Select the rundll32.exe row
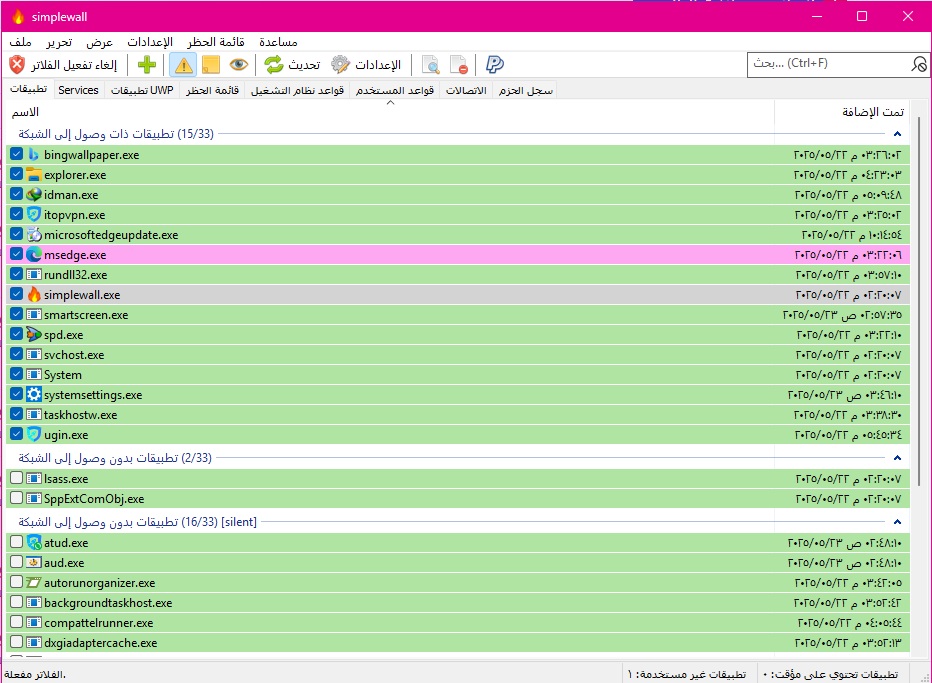 coord(458,275)
